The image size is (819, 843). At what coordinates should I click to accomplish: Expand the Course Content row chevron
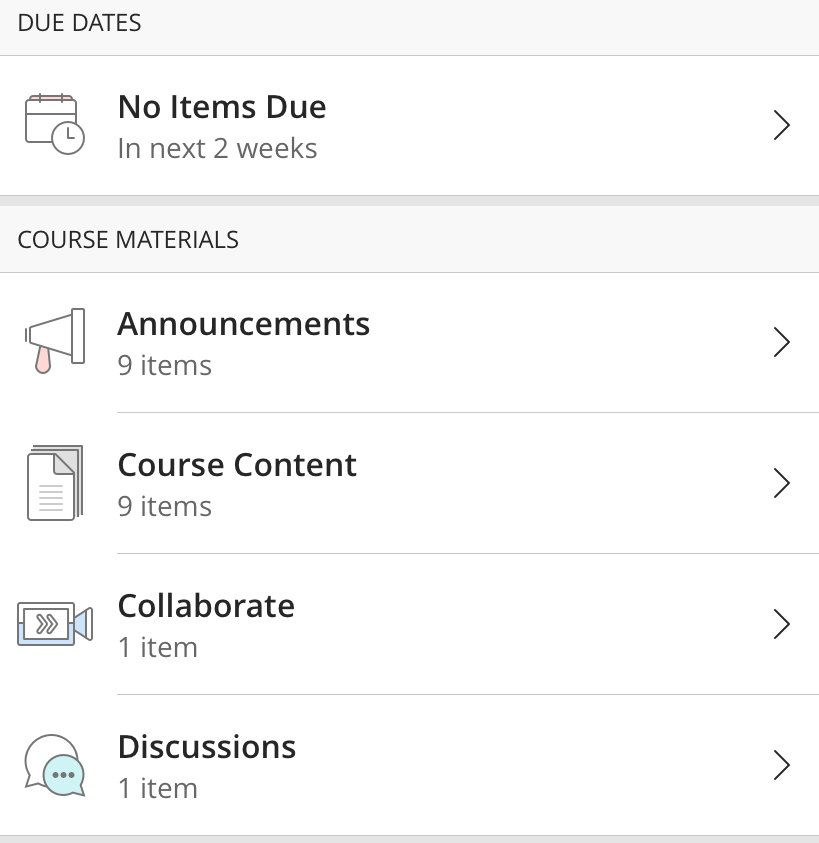781,483
